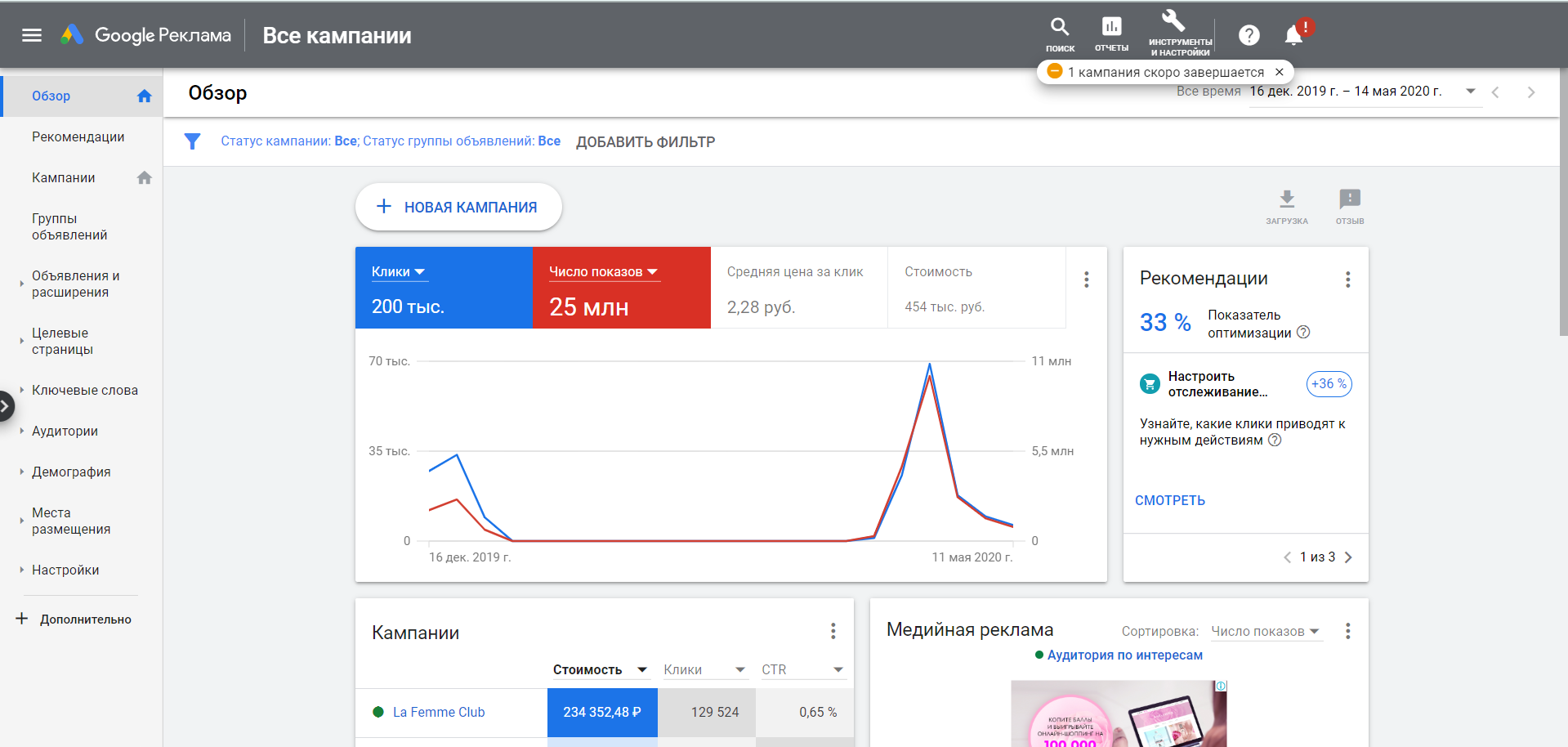1568x747 pixels.
Task: Open the hamburger main menu
Action: pos(32,35)
